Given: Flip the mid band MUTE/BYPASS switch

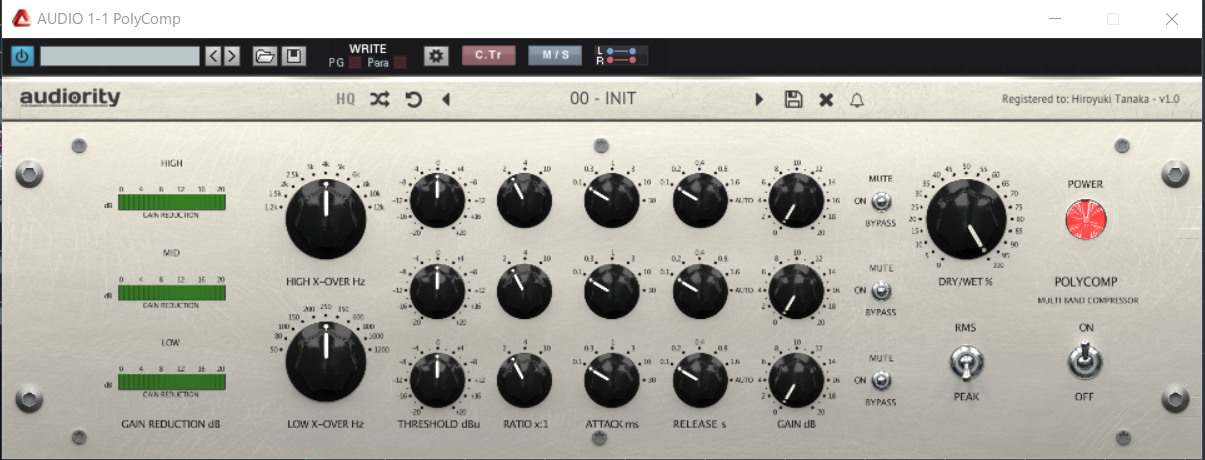Looking at the screenshot, I should 881,291.
